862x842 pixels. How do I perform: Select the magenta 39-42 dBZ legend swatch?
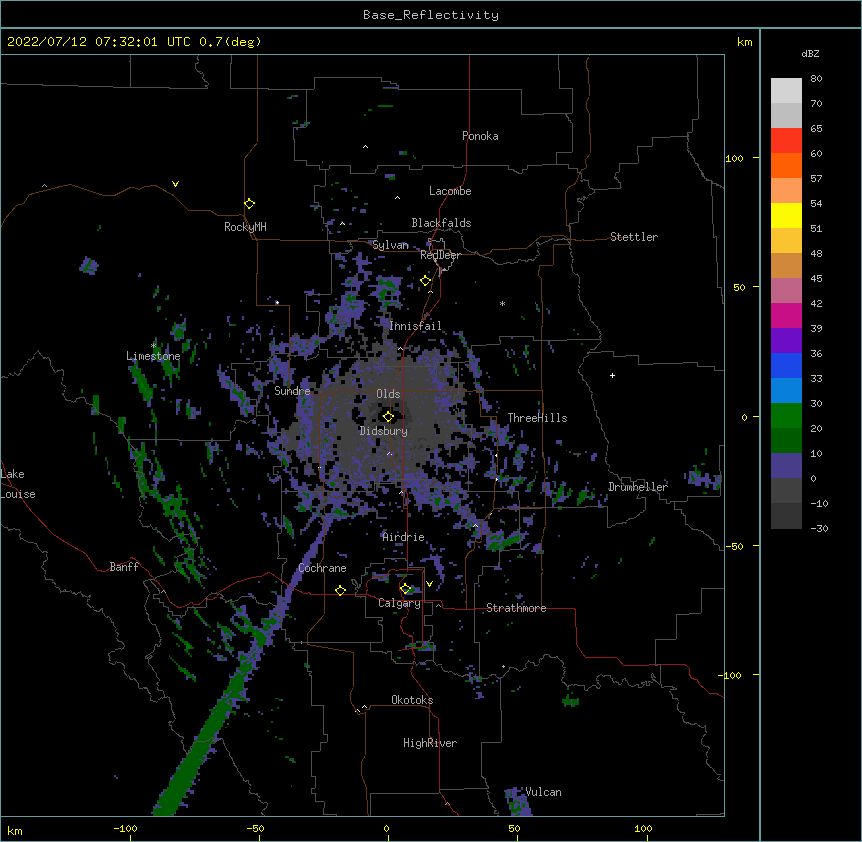click(786, 316)
